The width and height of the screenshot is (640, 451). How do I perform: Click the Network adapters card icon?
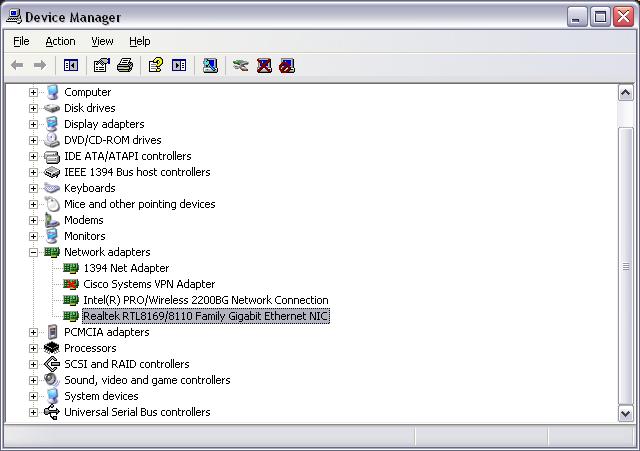coord(52,252)
